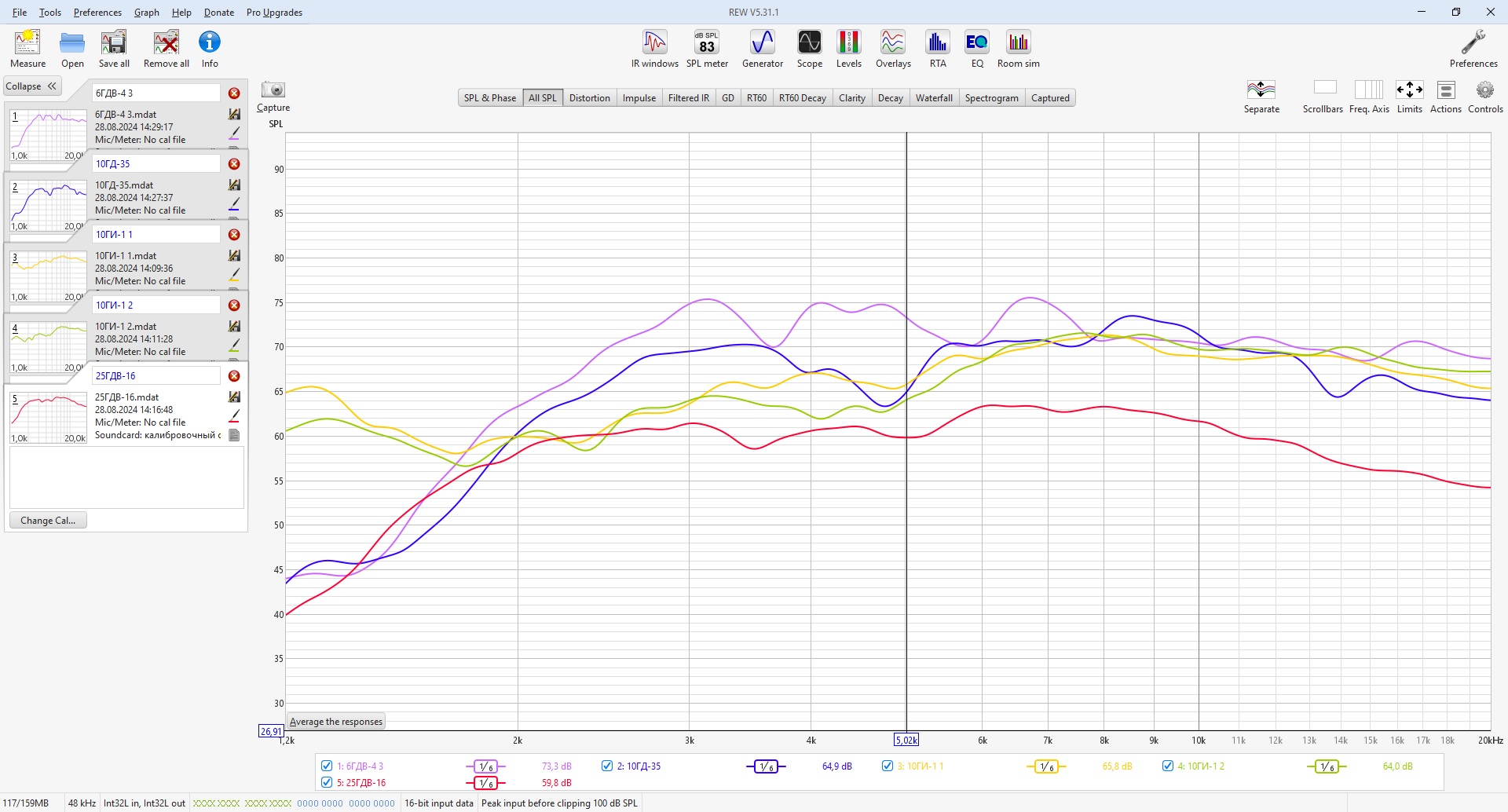Click the Save all toolbar icon

coord(114,49)
